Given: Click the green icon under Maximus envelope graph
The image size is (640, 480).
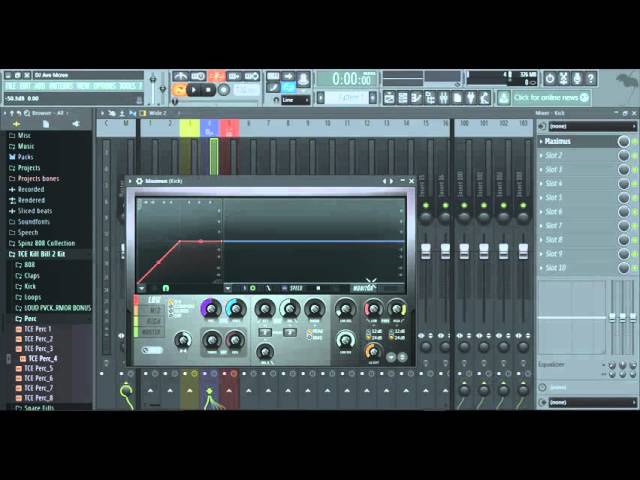Looking at the screenshot, I should point(166,288).
